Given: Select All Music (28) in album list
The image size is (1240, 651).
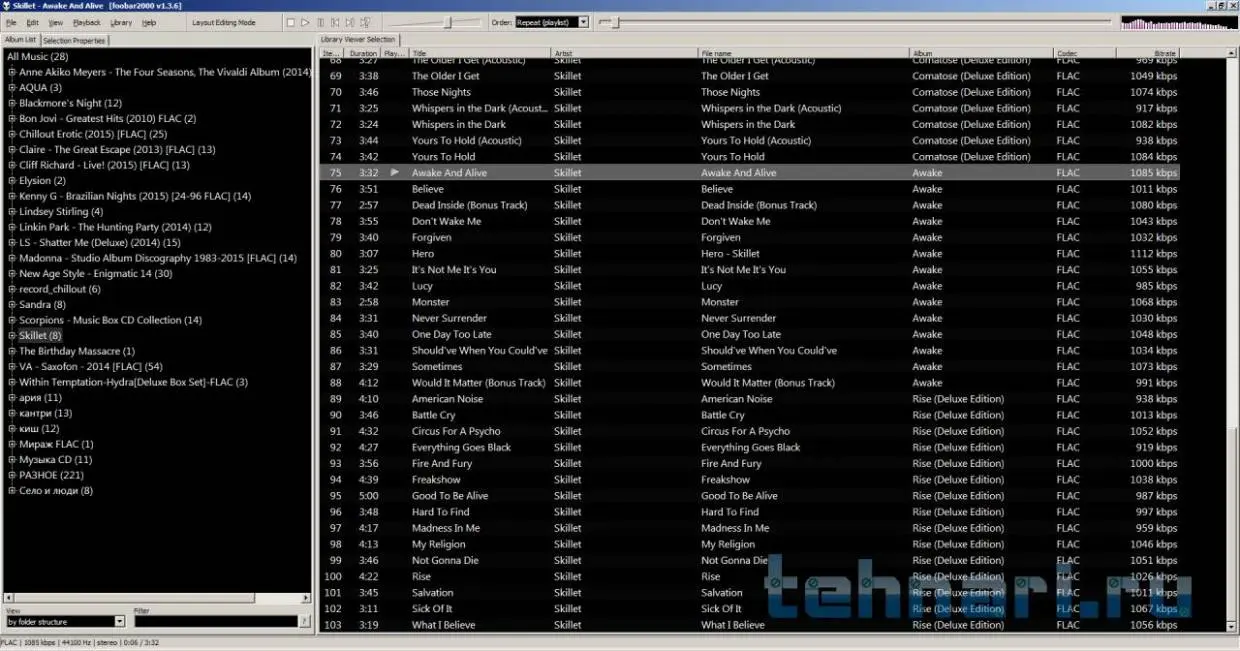Looking at the screenshot, I should click(x=38, y=57).
